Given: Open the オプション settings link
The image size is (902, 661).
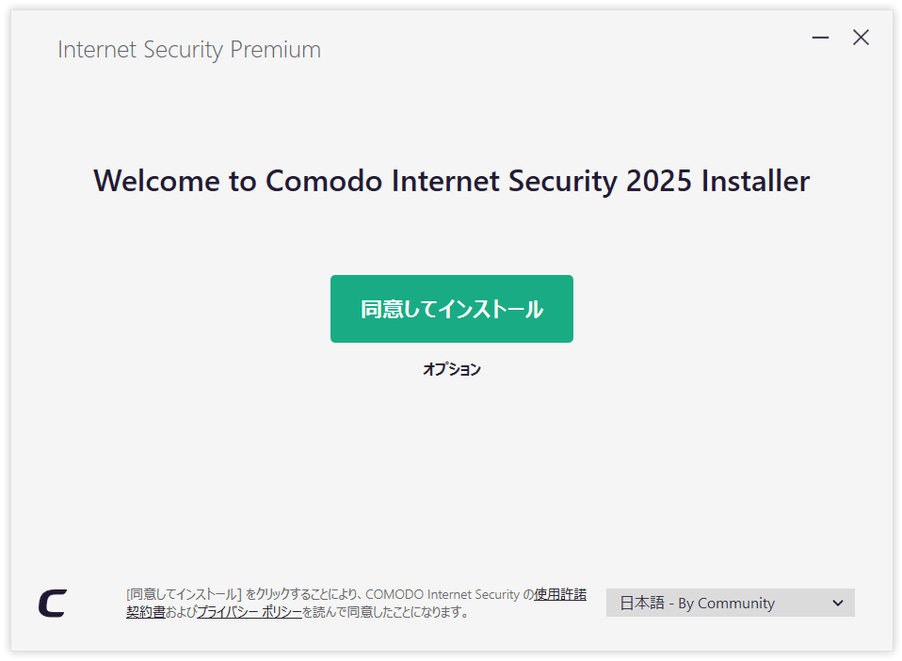Looking at the screenshot, I should pos(452,369).
